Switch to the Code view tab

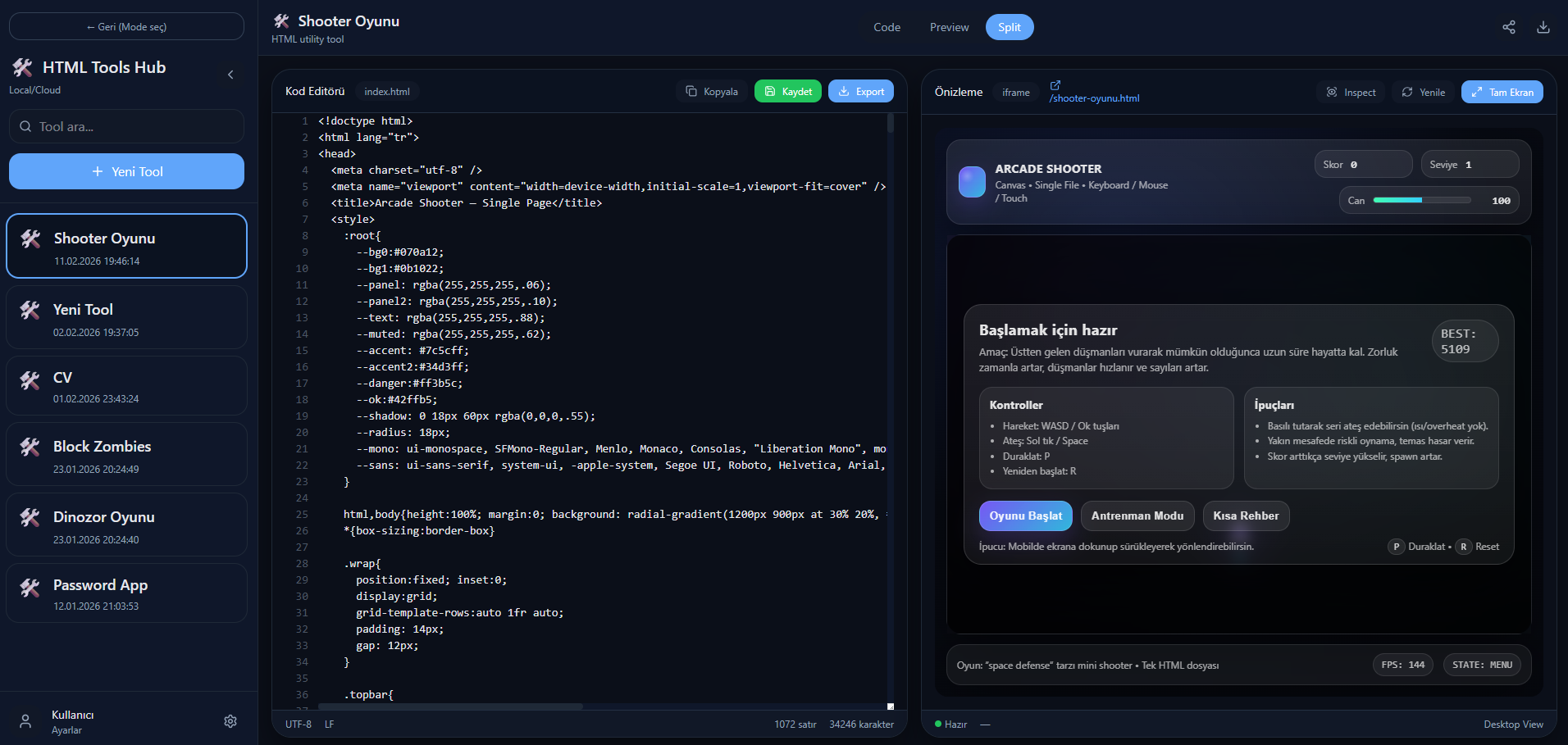[887, 27]
